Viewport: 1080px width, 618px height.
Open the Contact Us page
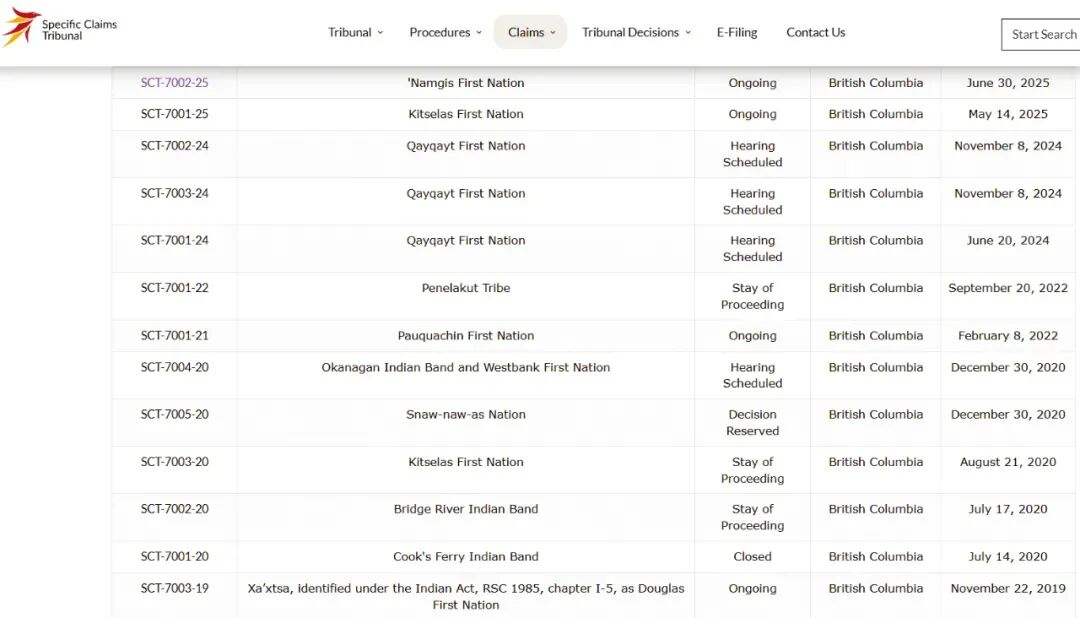pos(815,32)
